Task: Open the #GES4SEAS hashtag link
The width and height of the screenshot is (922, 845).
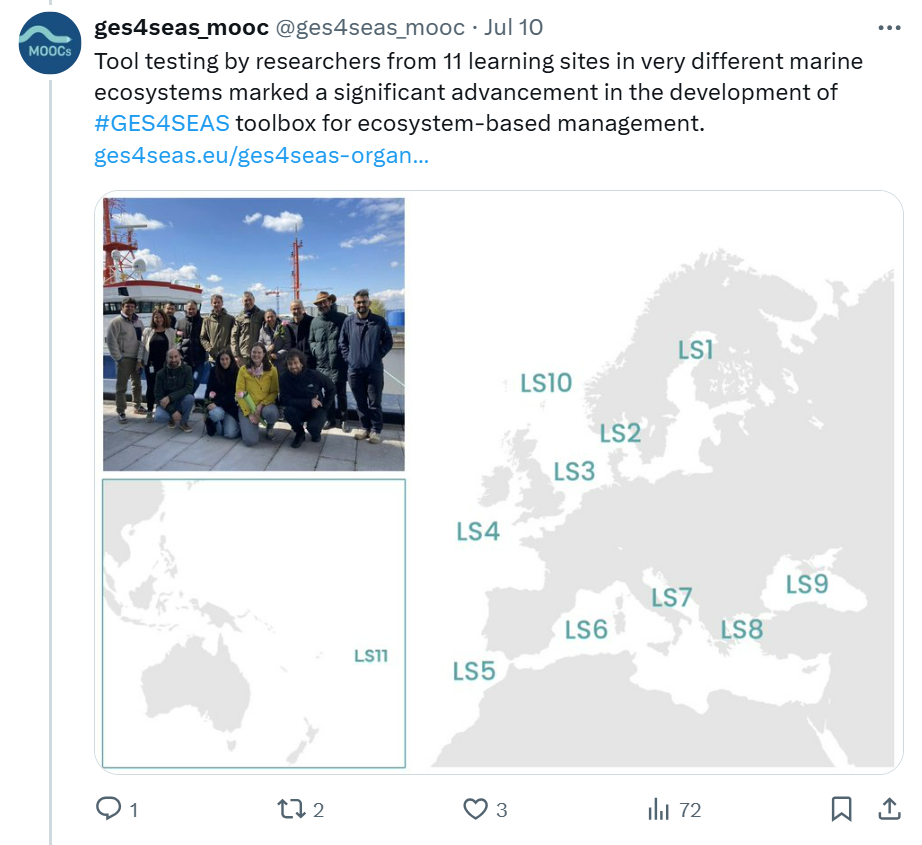Action: (161, 124)
